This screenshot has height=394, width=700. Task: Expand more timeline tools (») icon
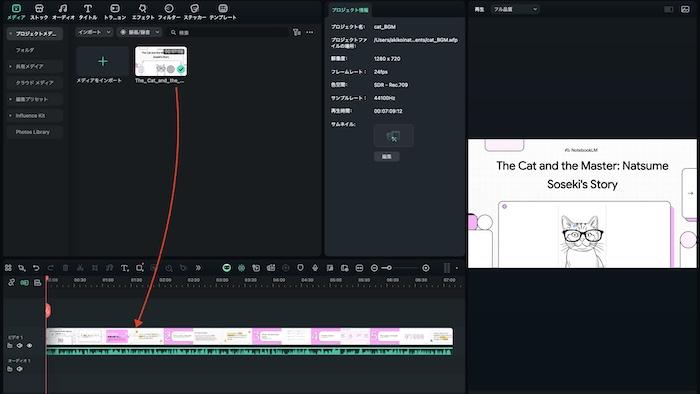(x=198, y=268)
